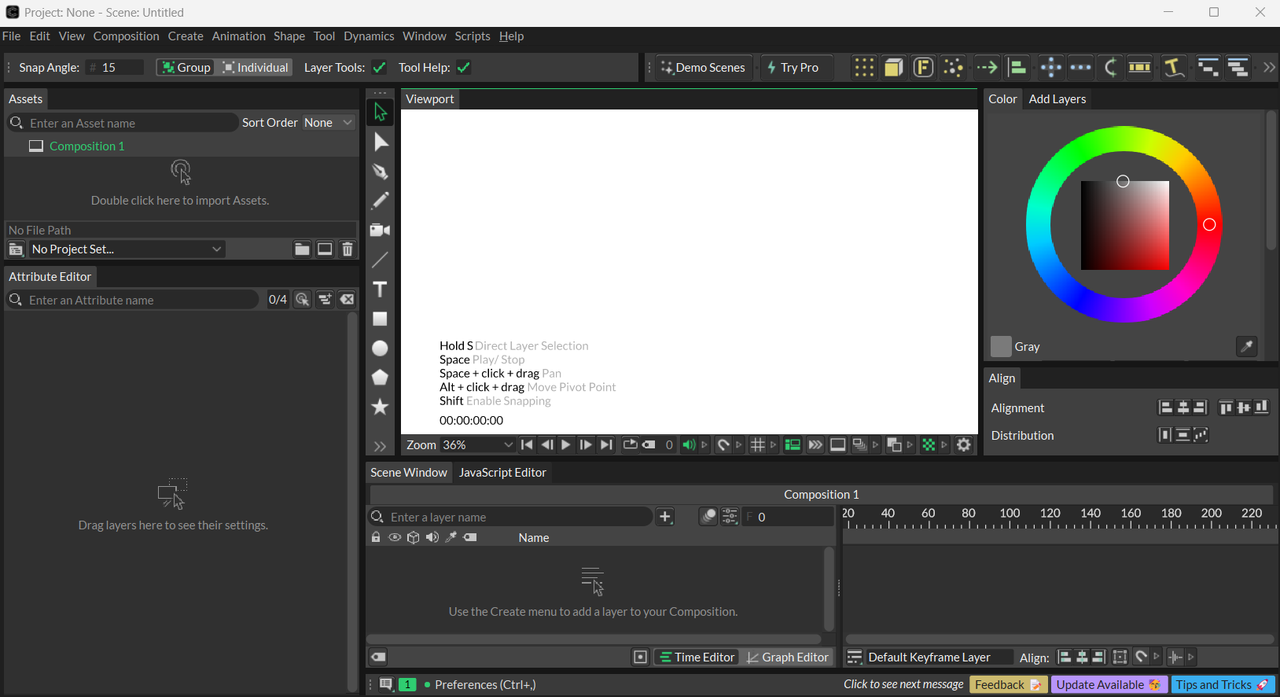The height and width of the screenshot is (697, 1280).
Task: Add a layer with the plus button
Action: pos(665,517)
